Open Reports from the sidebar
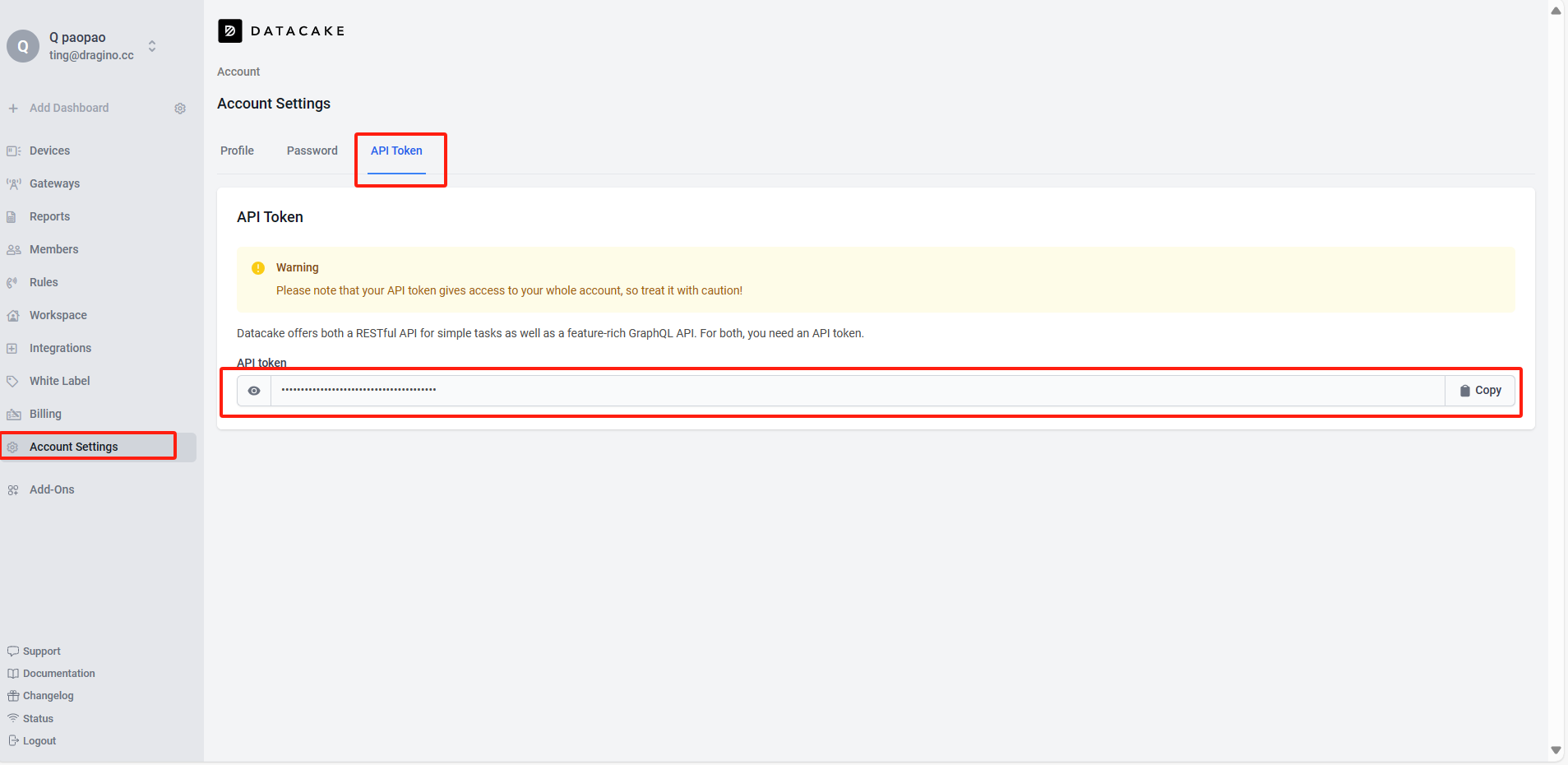1568x765 pixels. point(49,216)
